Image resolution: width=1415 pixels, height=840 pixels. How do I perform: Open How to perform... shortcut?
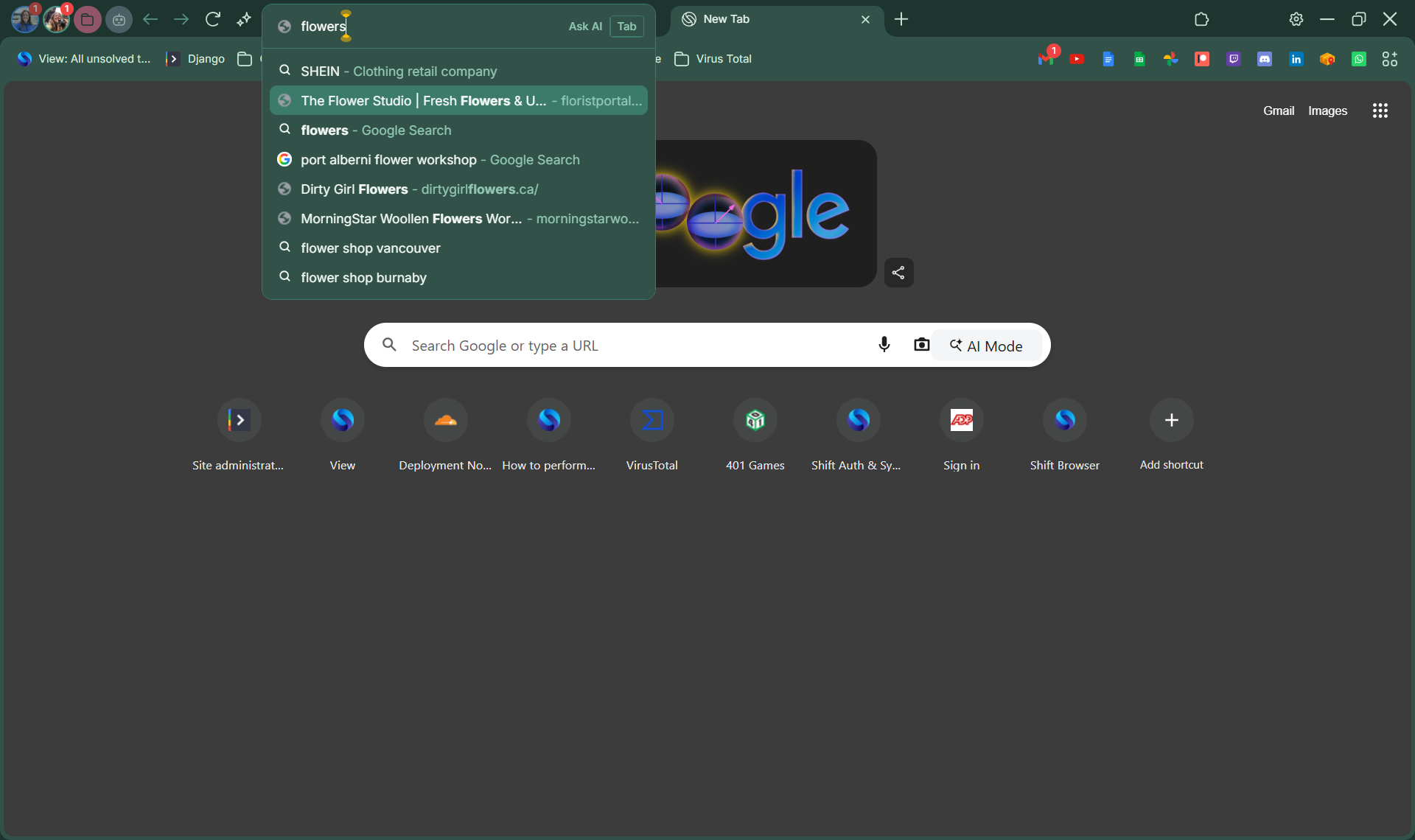pos(549,435)
